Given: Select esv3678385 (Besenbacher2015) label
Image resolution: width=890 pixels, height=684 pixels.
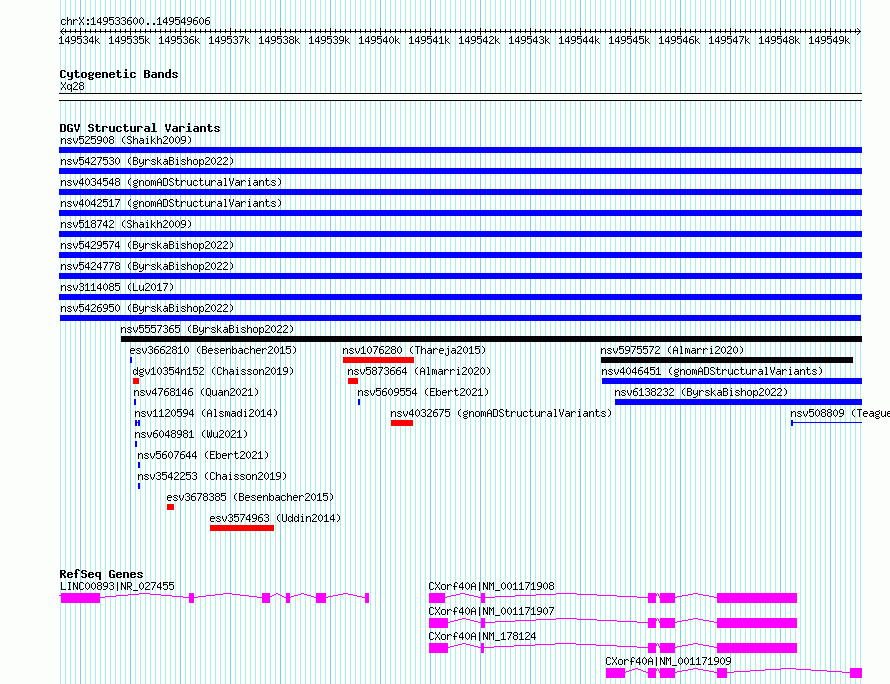Looking at the screenshot, I should pos(250,497).
